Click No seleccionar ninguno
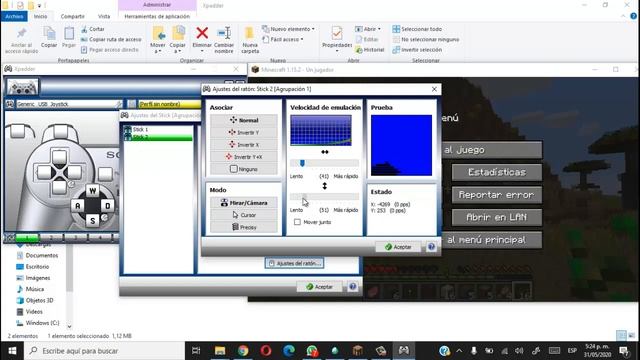The image size is (640, 360). 426,40
